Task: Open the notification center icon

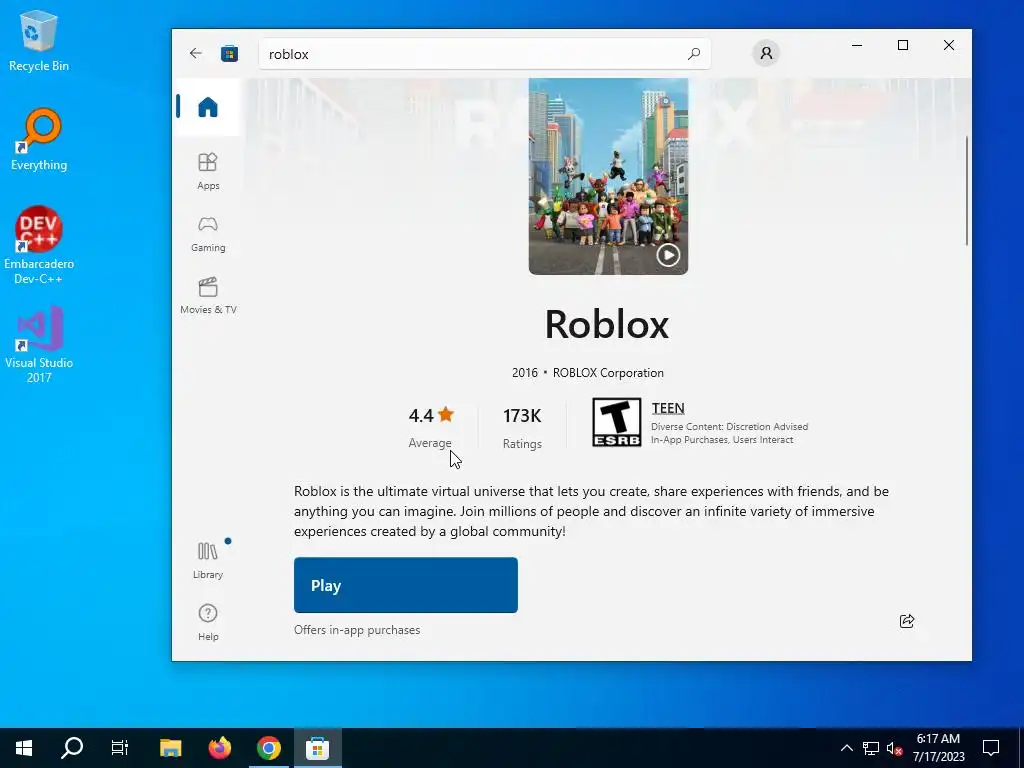Action: 991,748
